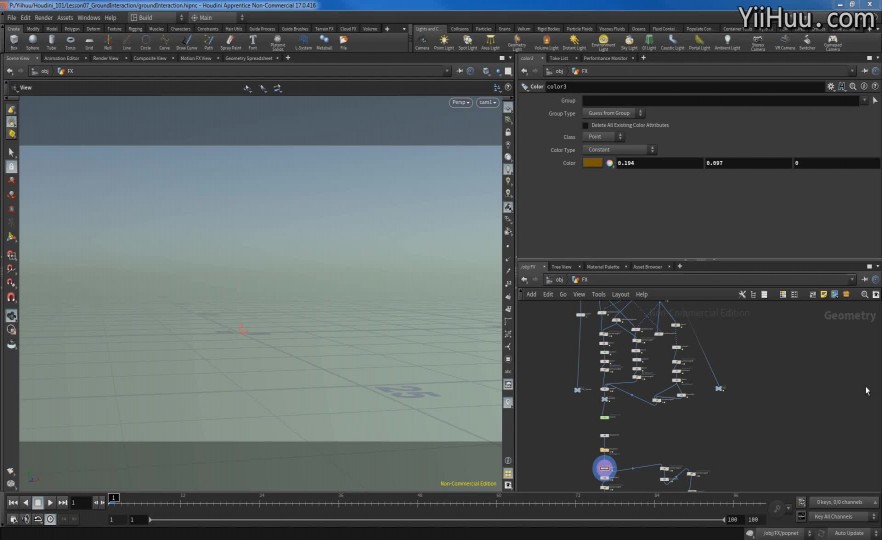Create an Ambient Light

tap(727, 43)
